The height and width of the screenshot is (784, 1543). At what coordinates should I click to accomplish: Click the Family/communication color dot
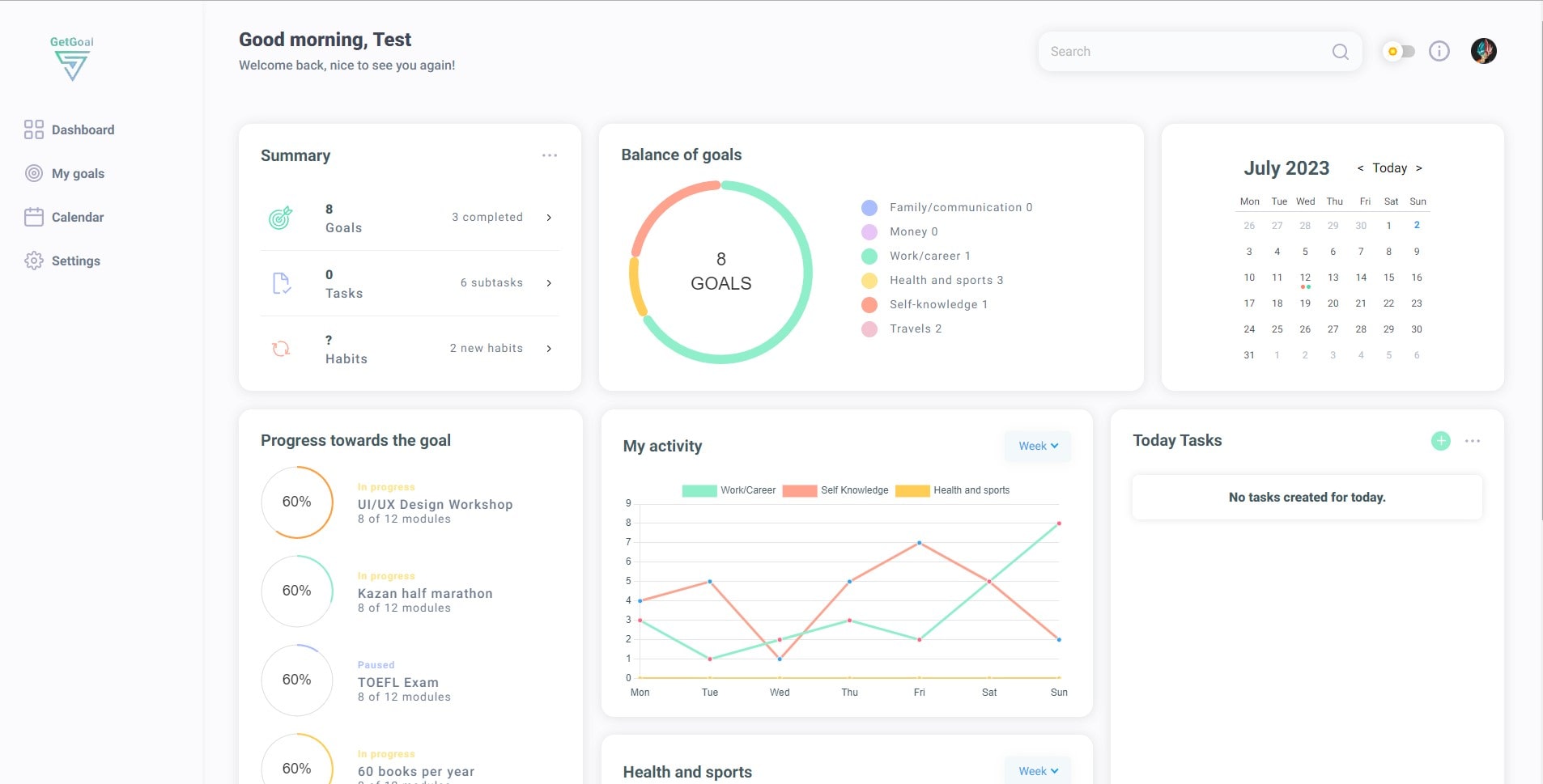tap(869, 208)
